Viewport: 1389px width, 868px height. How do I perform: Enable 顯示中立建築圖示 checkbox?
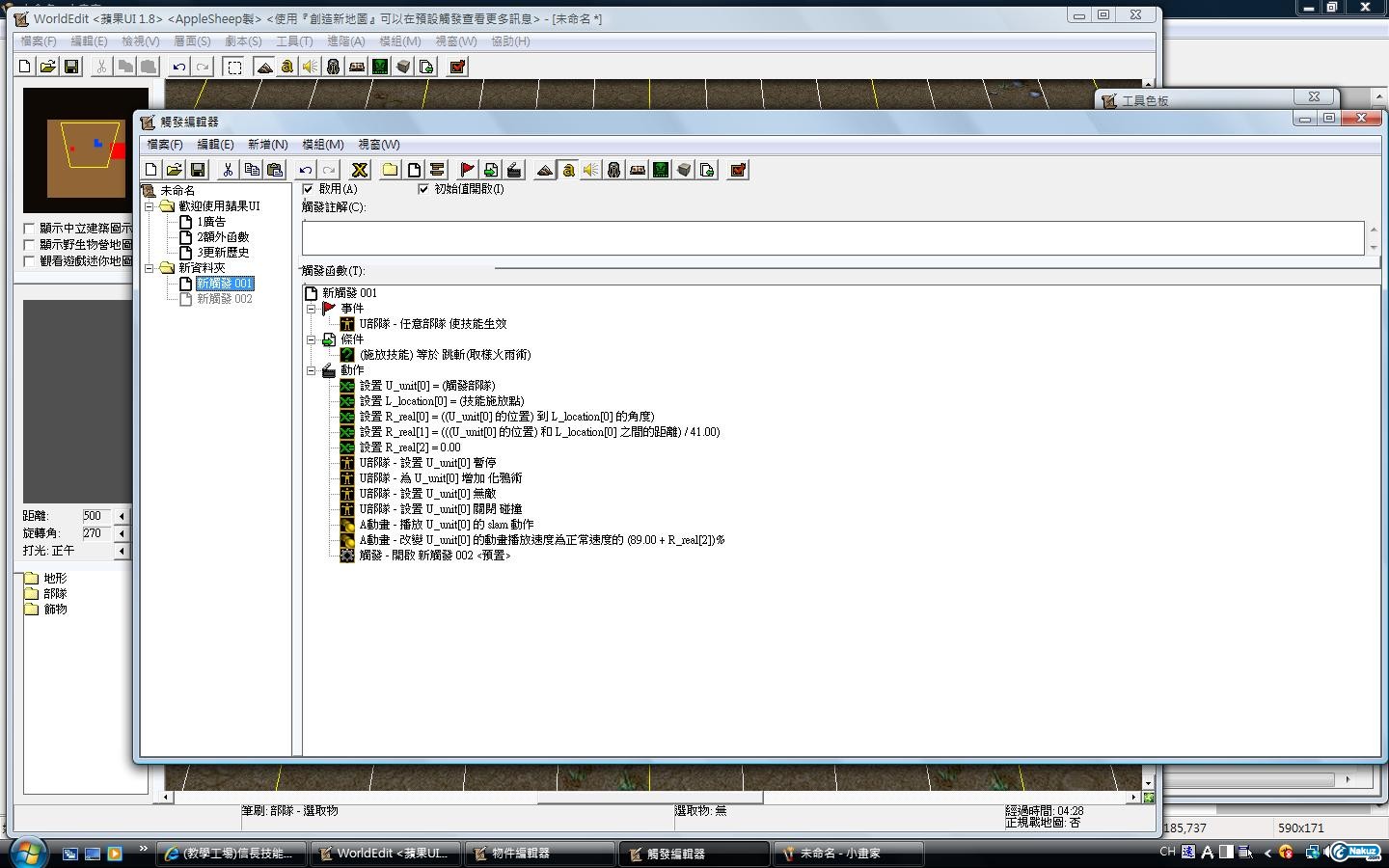(x=29, y=229)
